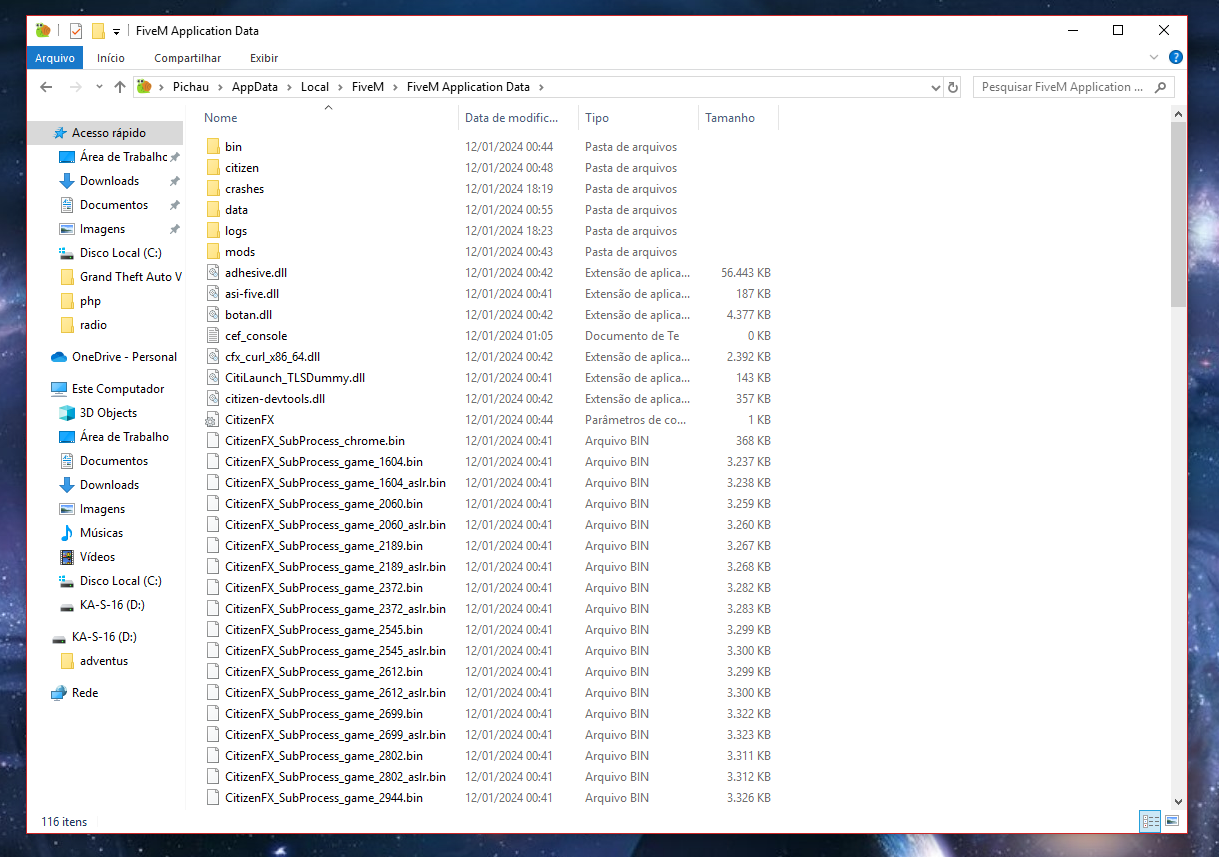Select the php folder in navigation pane
Viewport: 1219px width, 857px height.
90,301
